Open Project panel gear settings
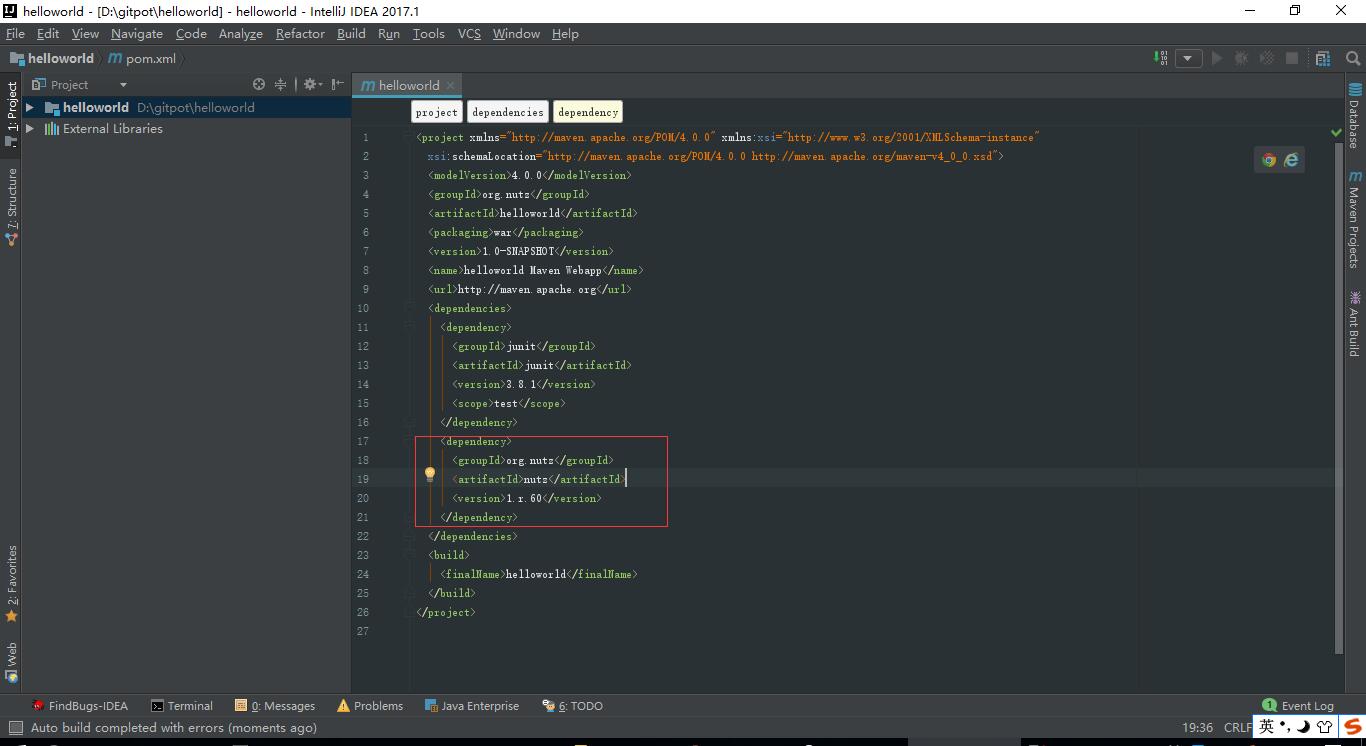1366x746 pixels. pyautogui.click(x=310, y=85)
